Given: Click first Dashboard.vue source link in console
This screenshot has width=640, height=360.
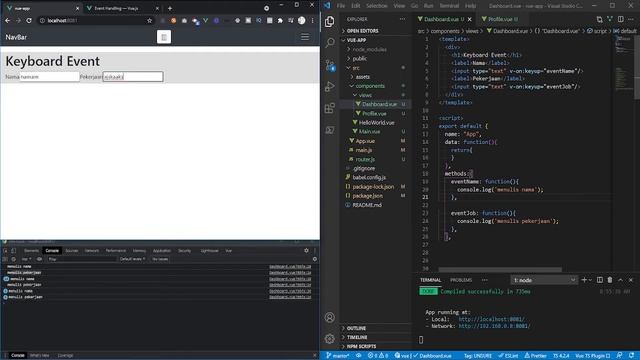Looking at the screenshot, I should pos(290,267).
